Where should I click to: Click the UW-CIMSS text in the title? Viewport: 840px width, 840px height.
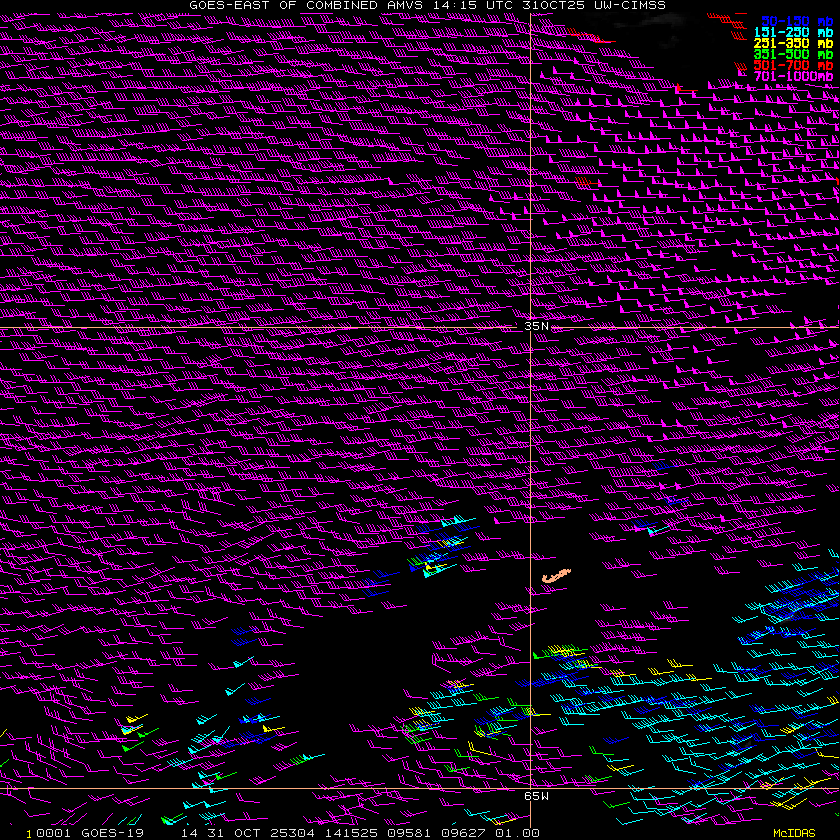click(630, 5)
